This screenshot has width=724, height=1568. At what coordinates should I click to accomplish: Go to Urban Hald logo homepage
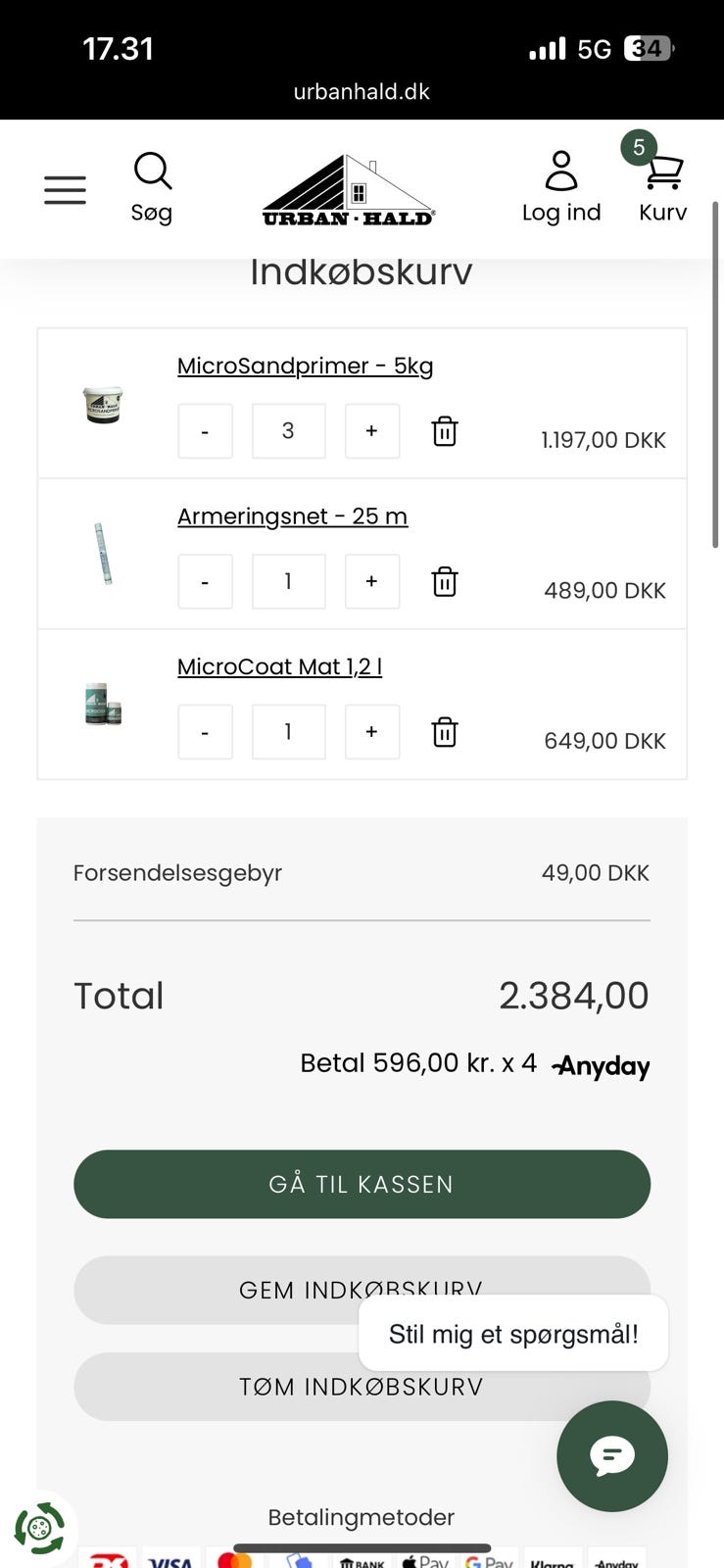(348, 192)
